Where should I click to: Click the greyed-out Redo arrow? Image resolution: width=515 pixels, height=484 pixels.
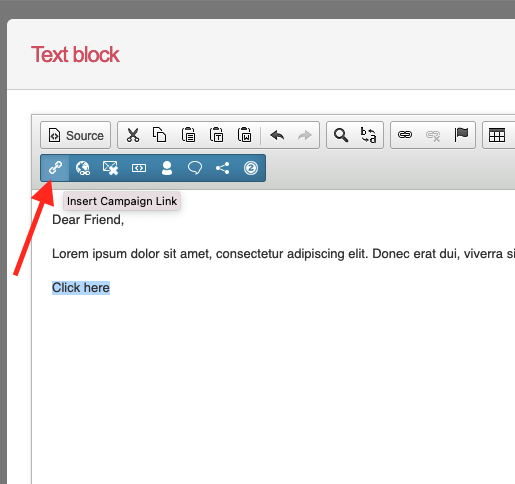(x=305, y=135)
